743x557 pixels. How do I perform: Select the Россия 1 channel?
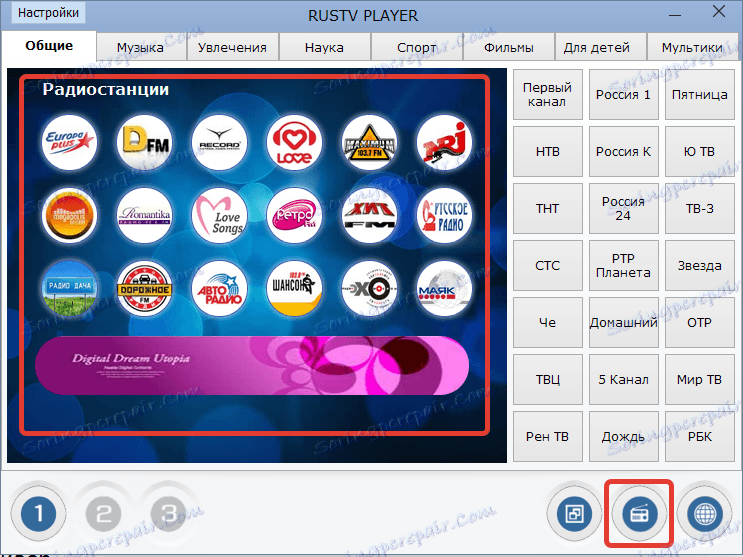[x=623, y=94]
